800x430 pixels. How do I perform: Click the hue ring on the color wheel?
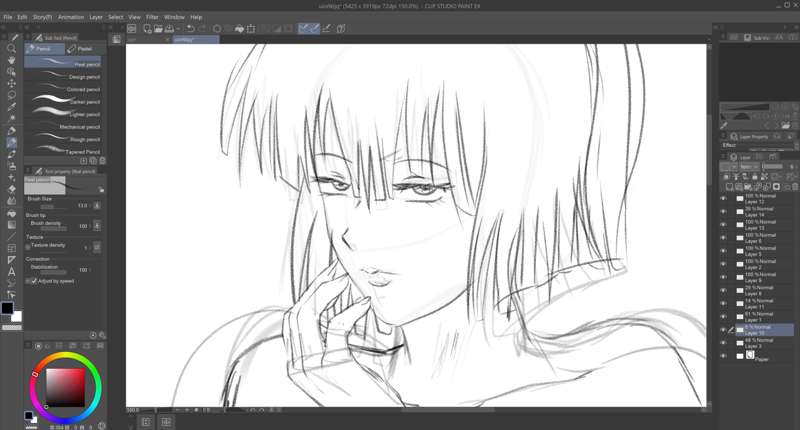(65, 356)
